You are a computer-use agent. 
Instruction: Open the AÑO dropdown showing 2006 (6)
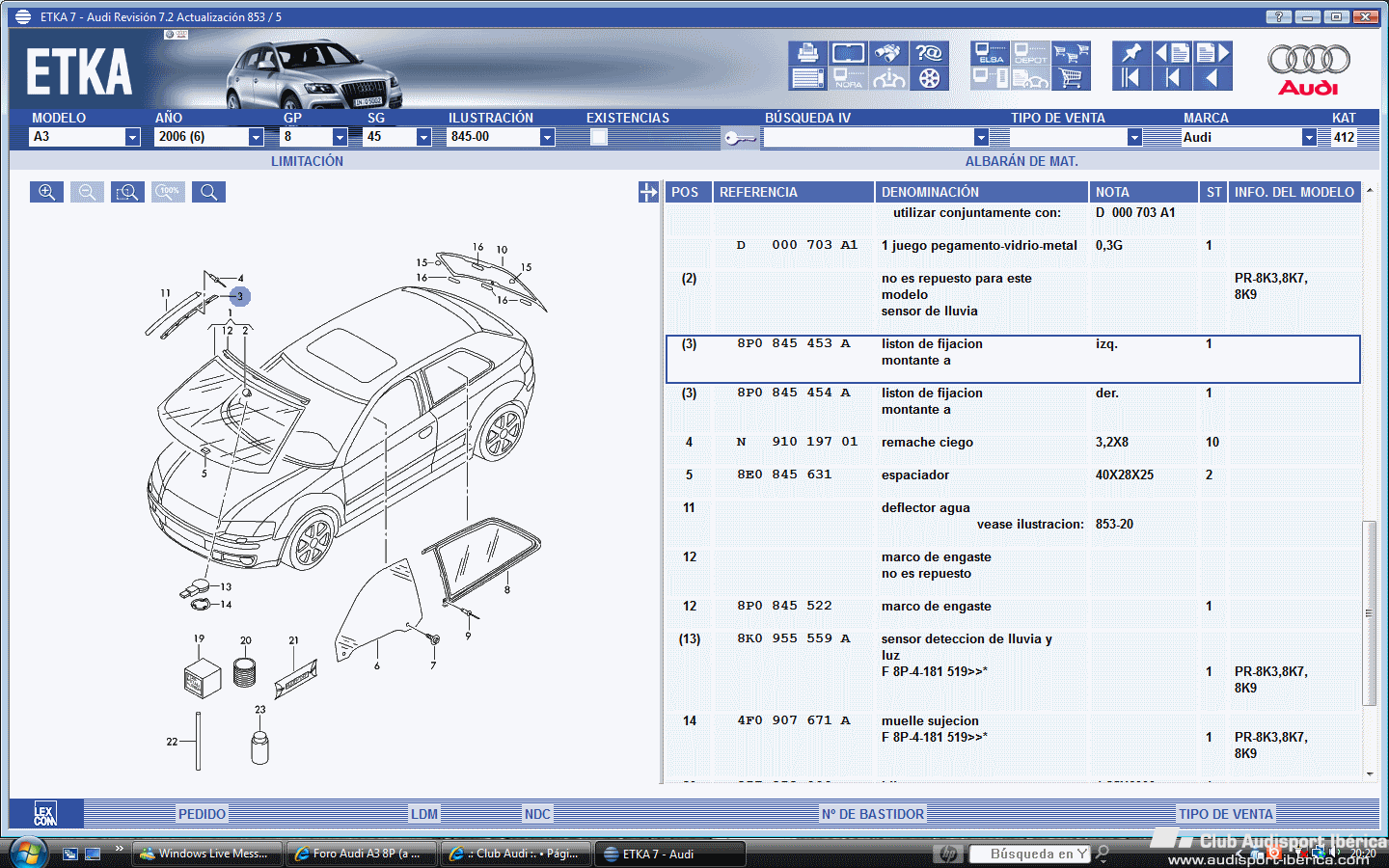(x=256, y=137)
